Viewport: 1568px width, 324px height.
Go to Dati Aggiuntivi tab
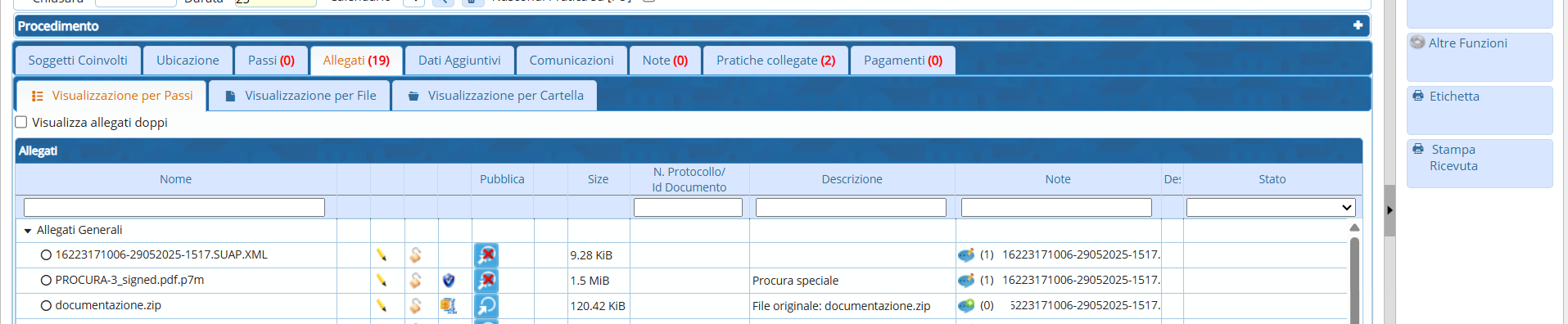tap(459, 61)
